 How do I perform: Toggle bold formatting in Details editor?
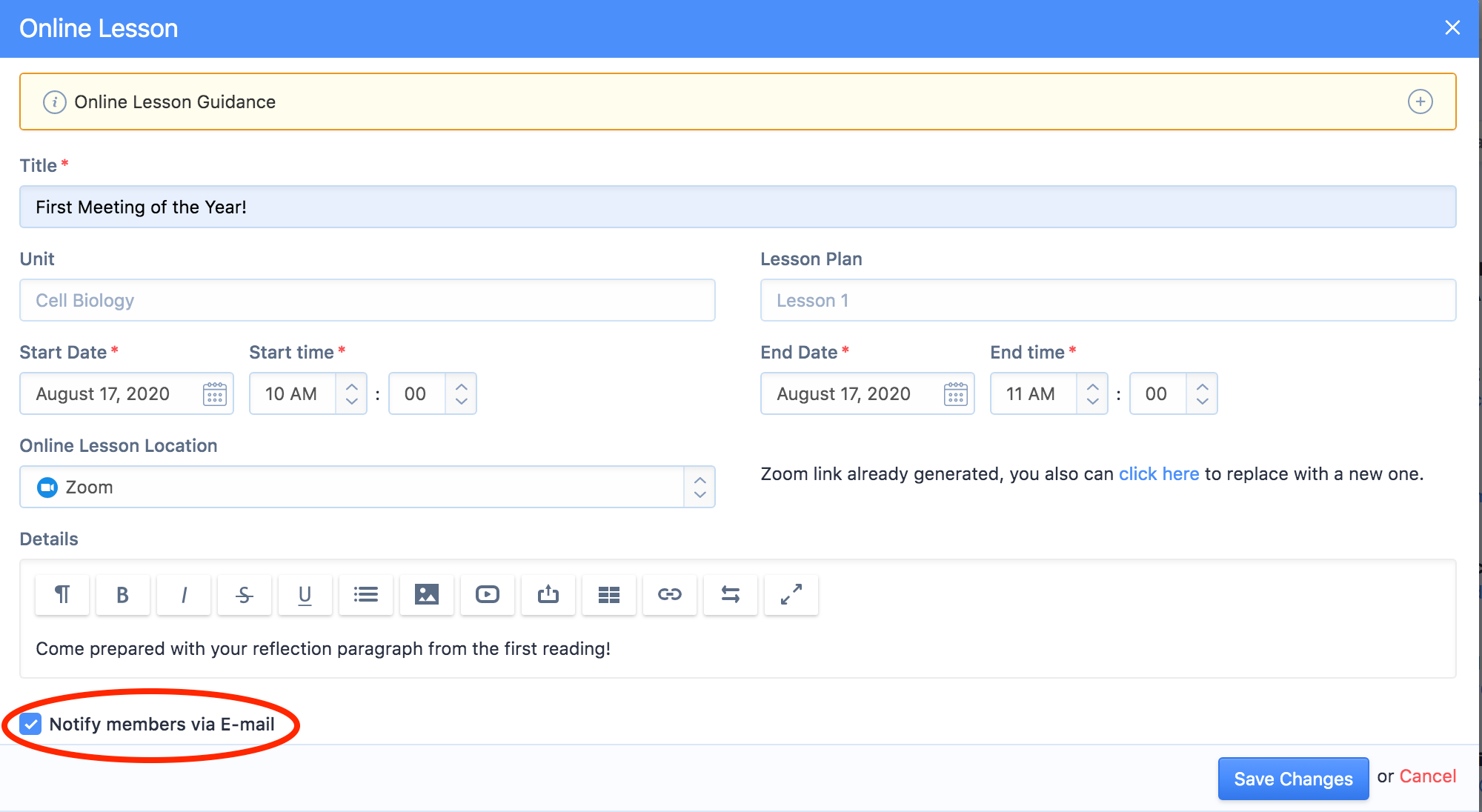coord(122,595)
